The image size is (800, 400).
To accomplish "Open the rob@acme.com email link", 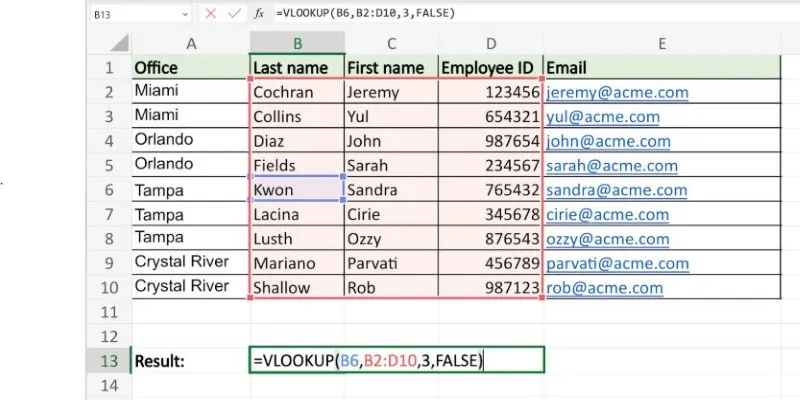I will click(605, 288).
